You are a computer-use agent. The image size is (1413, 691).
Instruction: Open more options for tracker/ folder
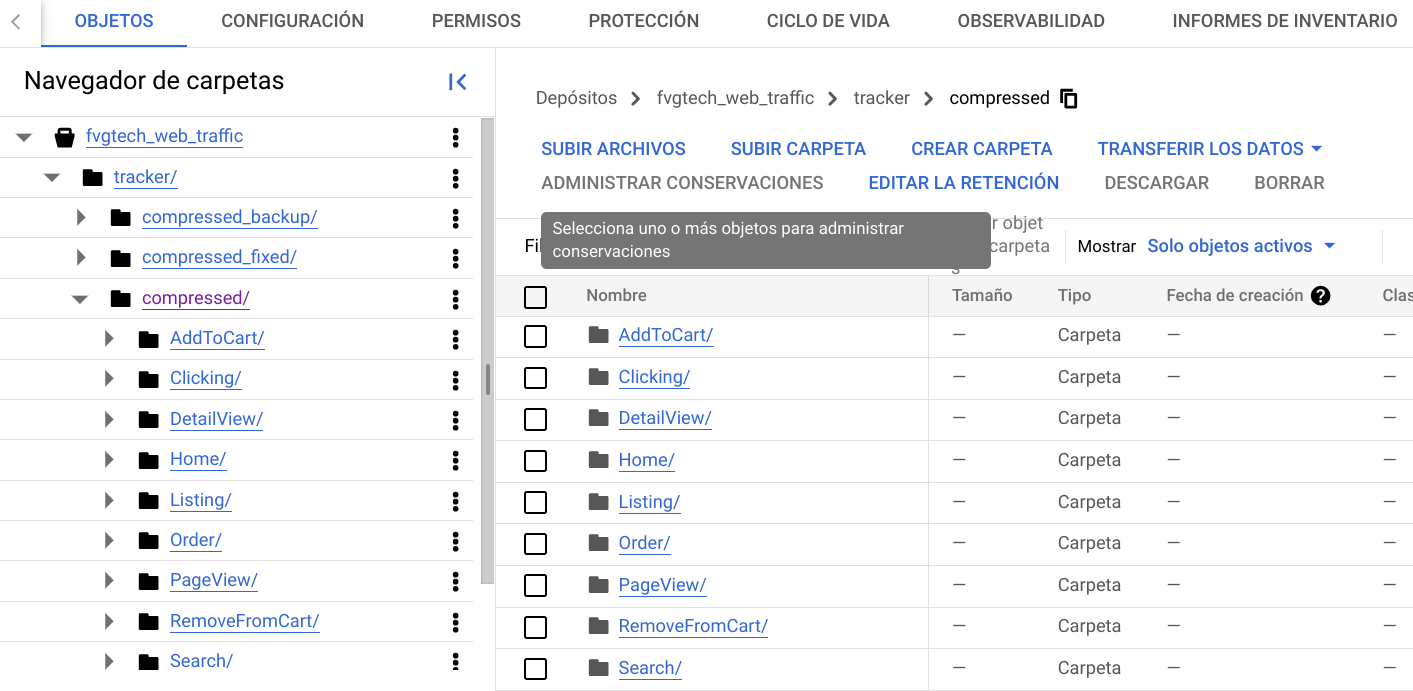456,178
